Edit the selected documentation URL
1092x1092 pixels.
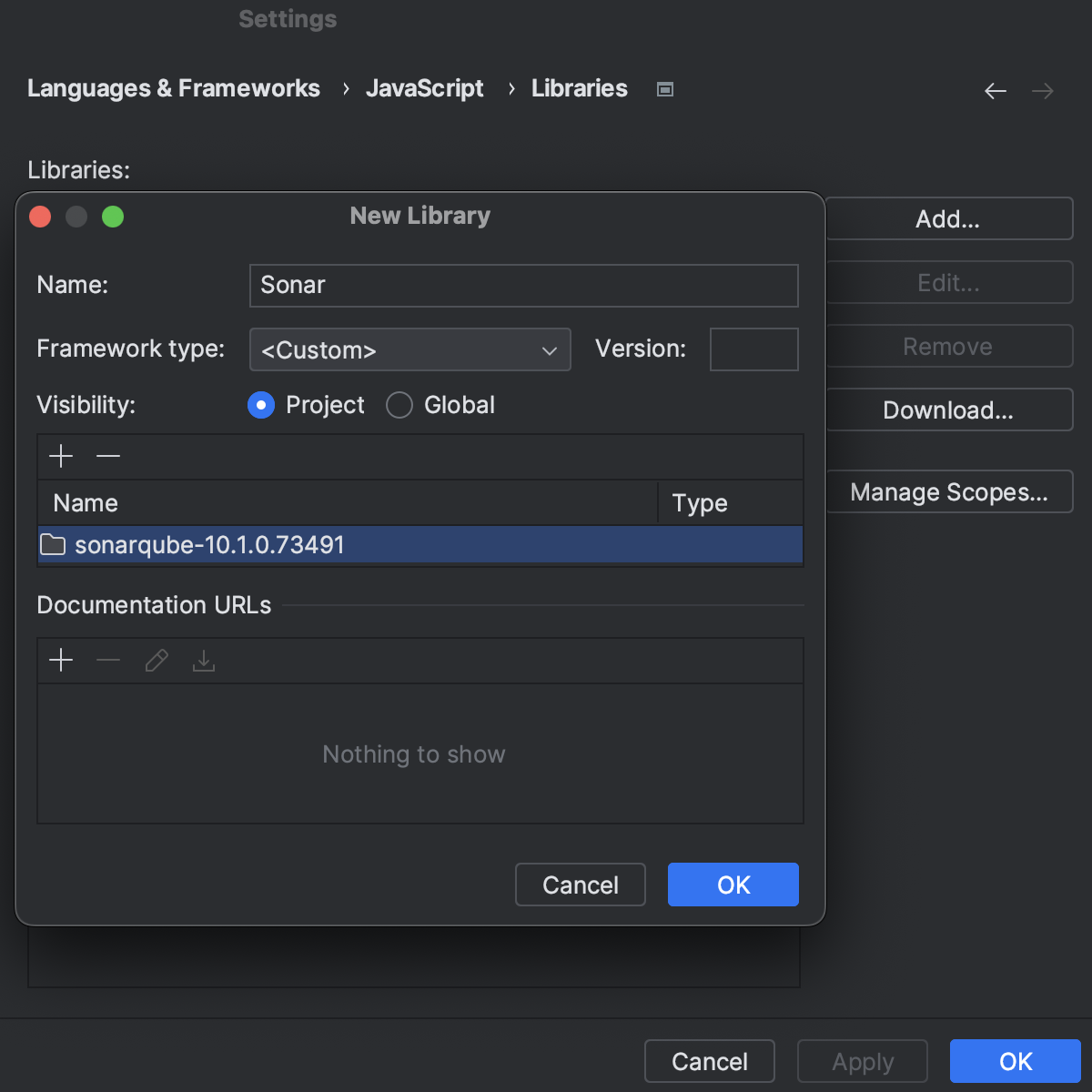[156, 661]
